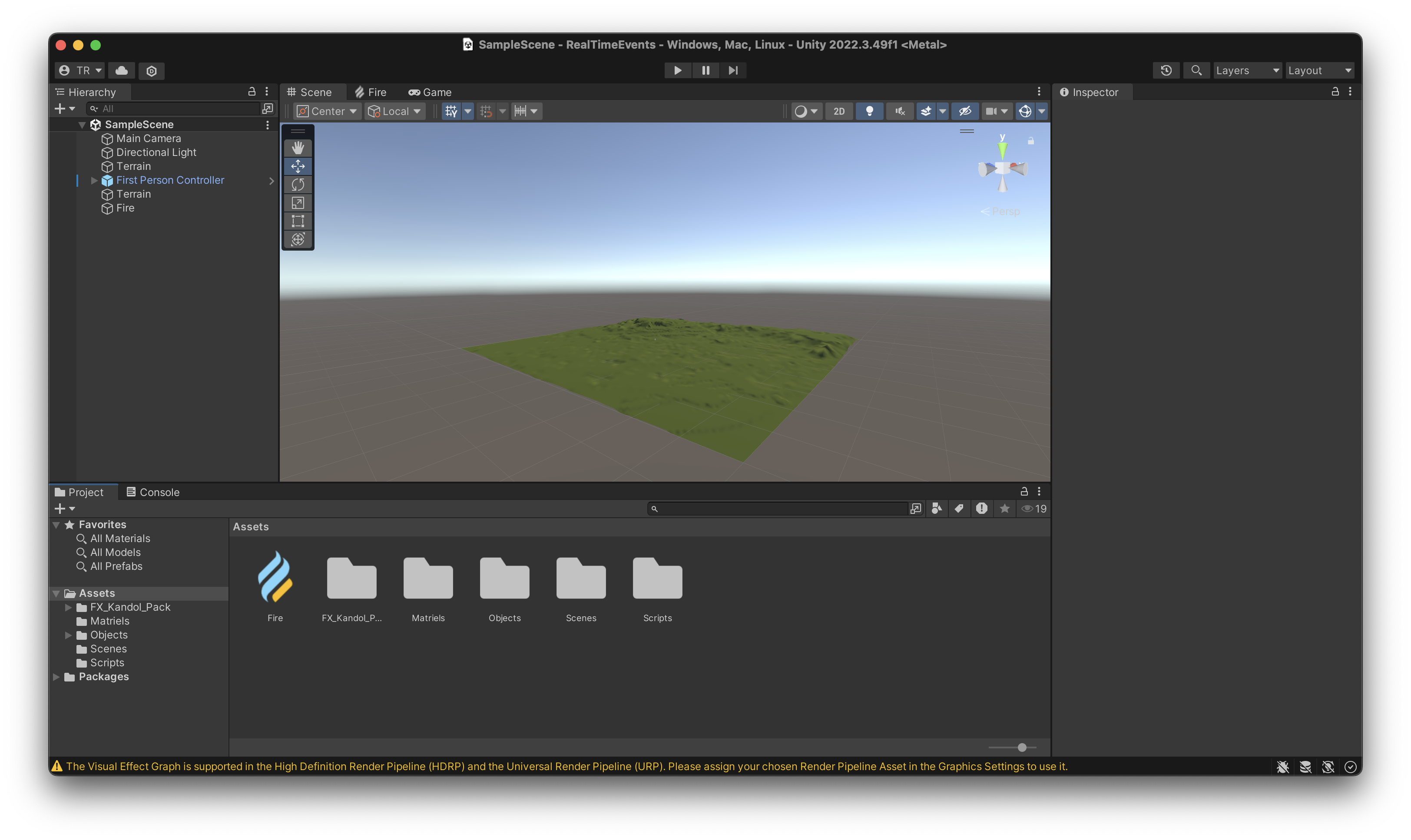Screen dimensions: 1411x840
Task: Select the Rotate tool
Action: coord(298,185)
